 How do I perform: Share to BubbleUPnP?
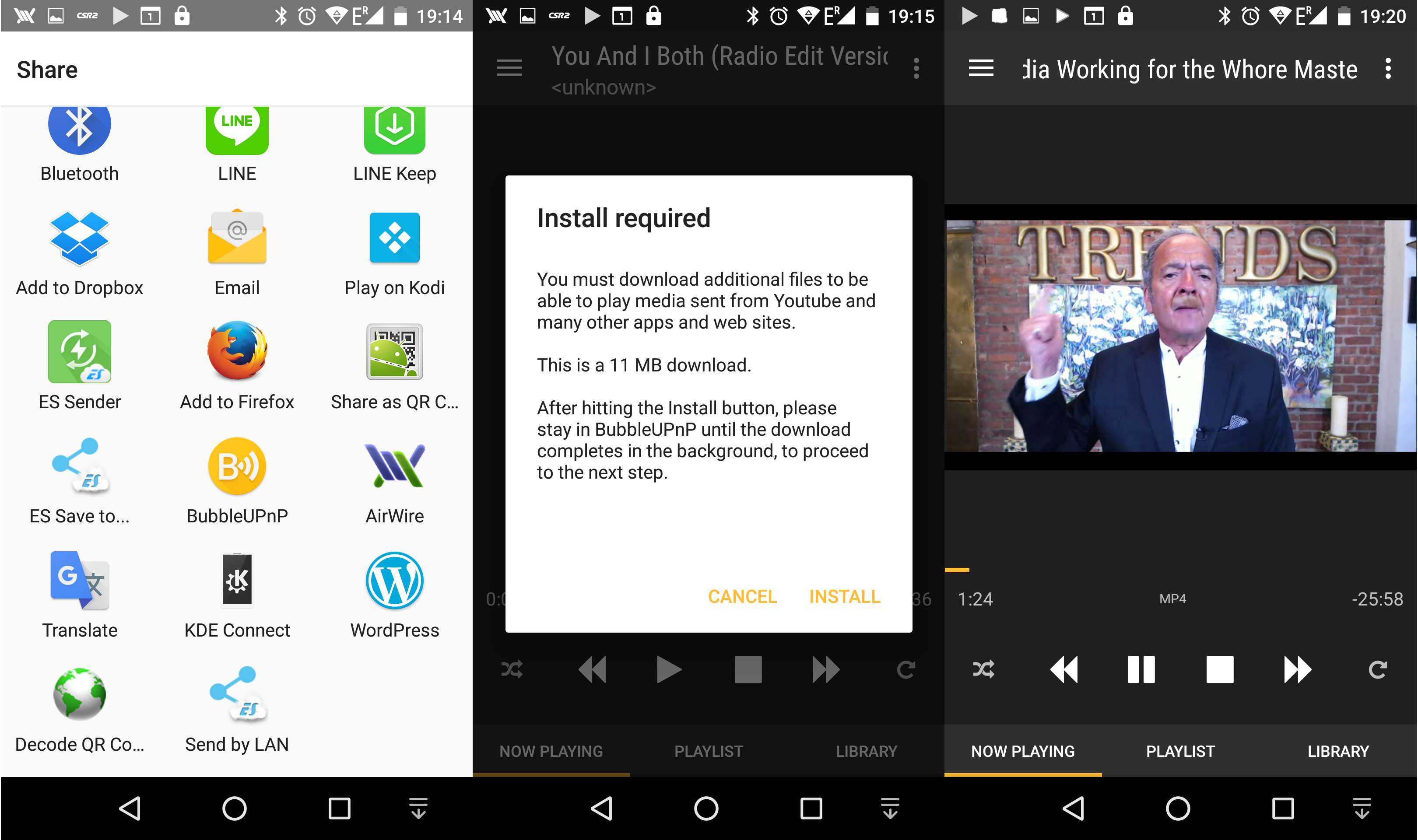tap(237, 466)
